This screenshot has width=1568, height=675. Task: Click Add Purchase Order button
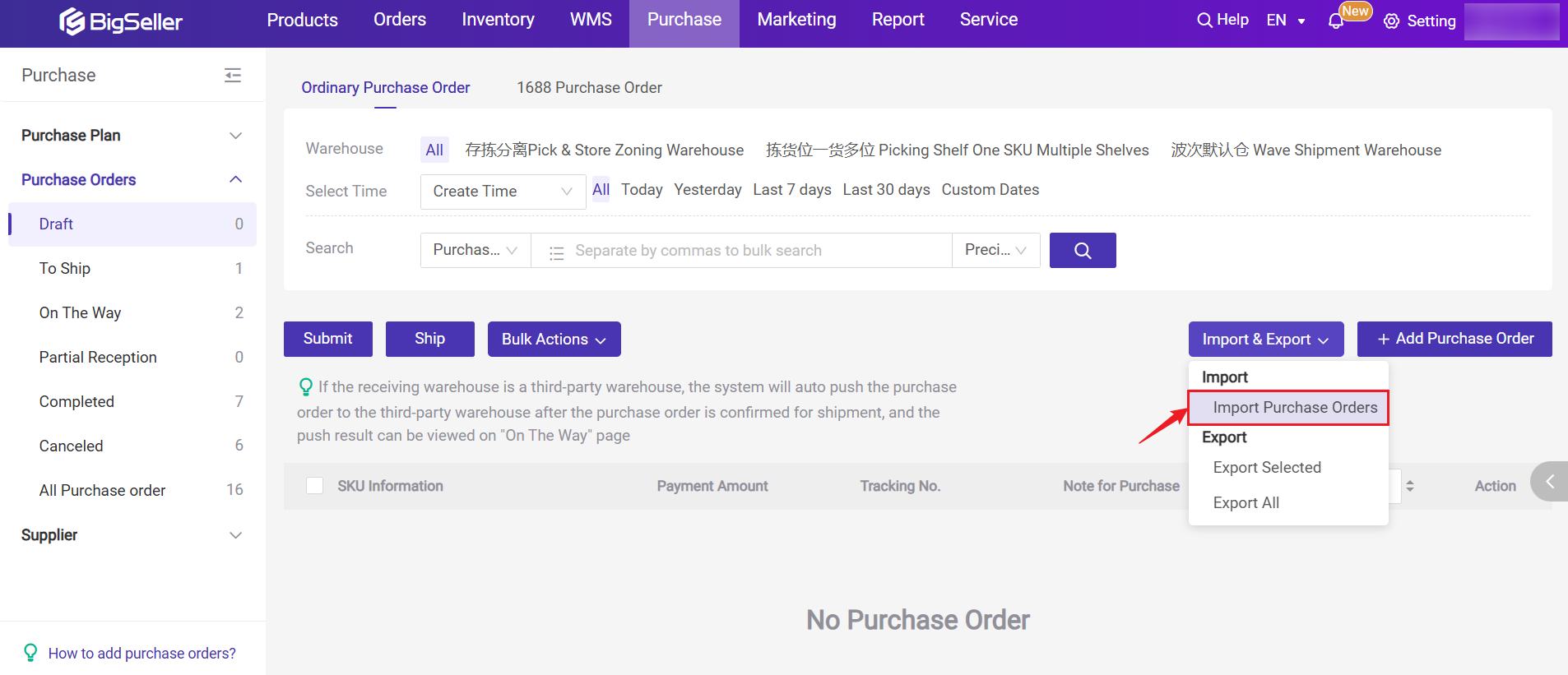[1454, 339]
